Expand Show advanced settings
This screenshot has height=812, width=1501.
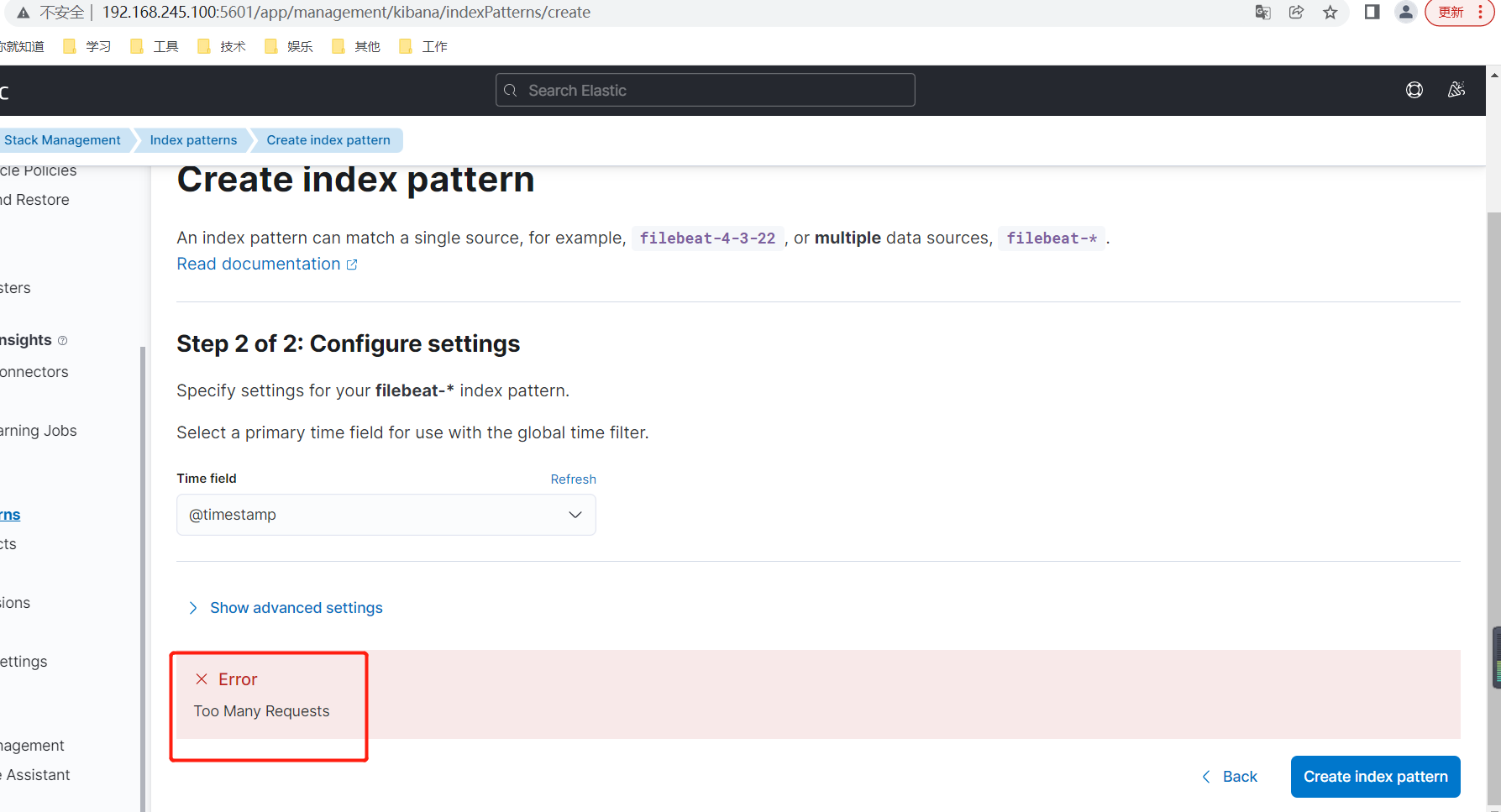[285, 608]
